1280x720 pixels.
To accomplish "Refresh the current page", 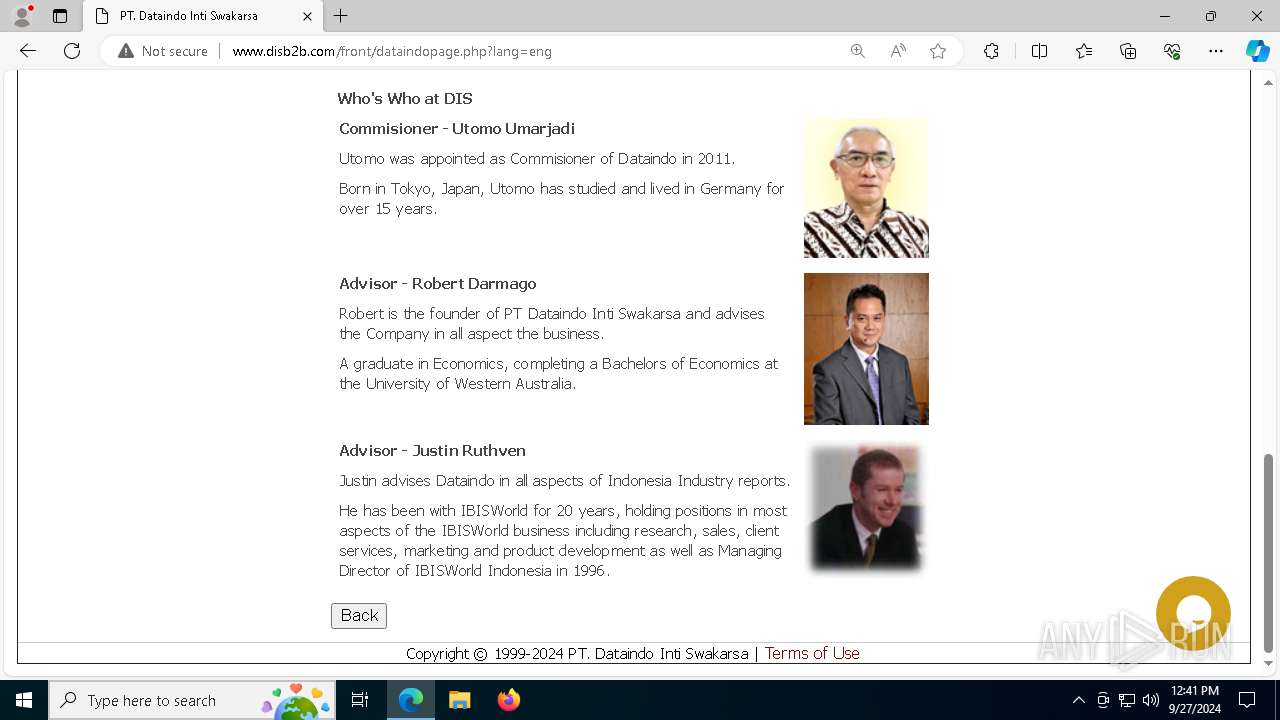I will 72,51.
